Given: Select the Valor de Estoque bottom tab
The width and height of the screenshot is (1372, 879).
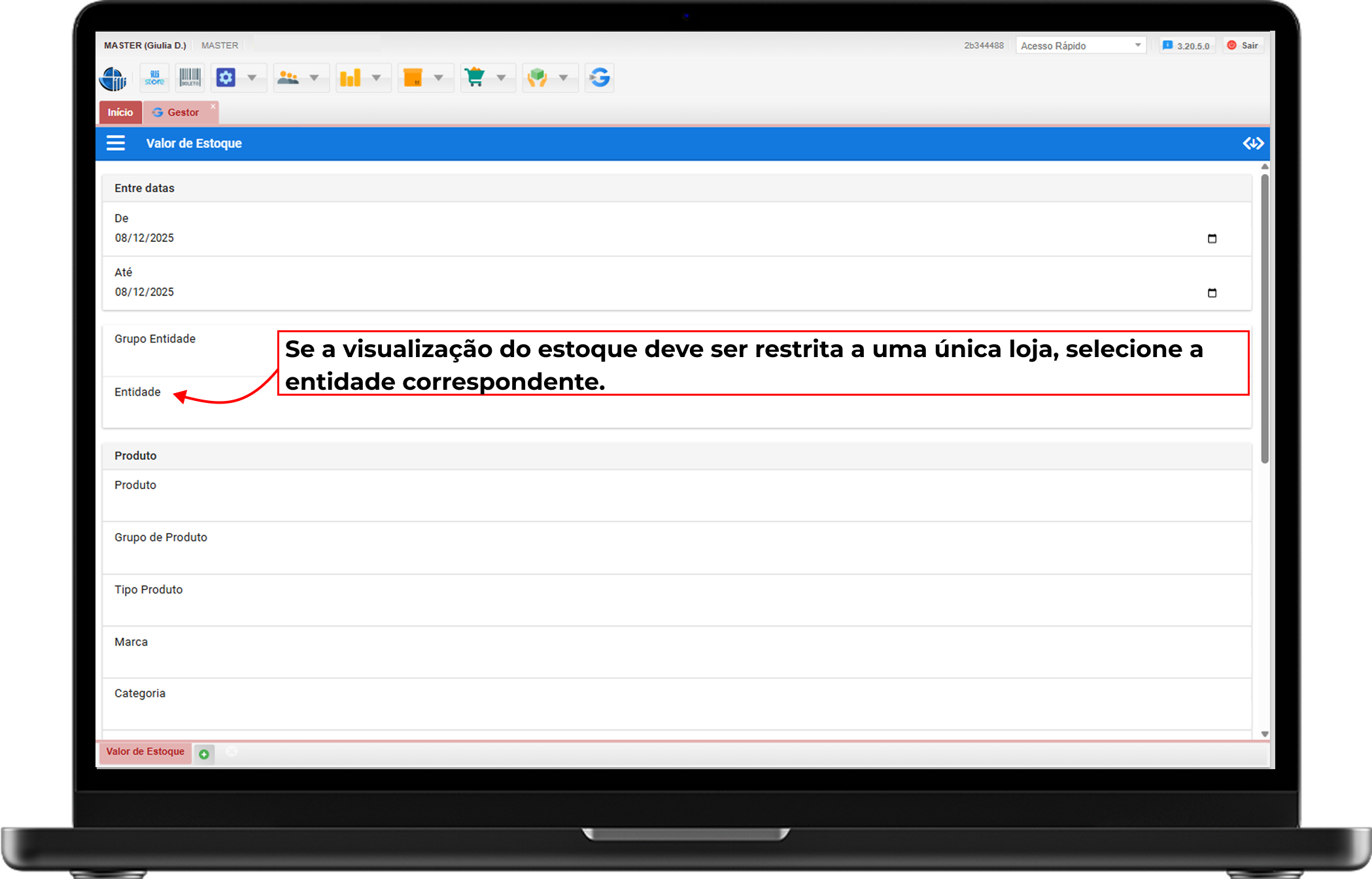Looking at the screenshot, I should tap(145, 752).
